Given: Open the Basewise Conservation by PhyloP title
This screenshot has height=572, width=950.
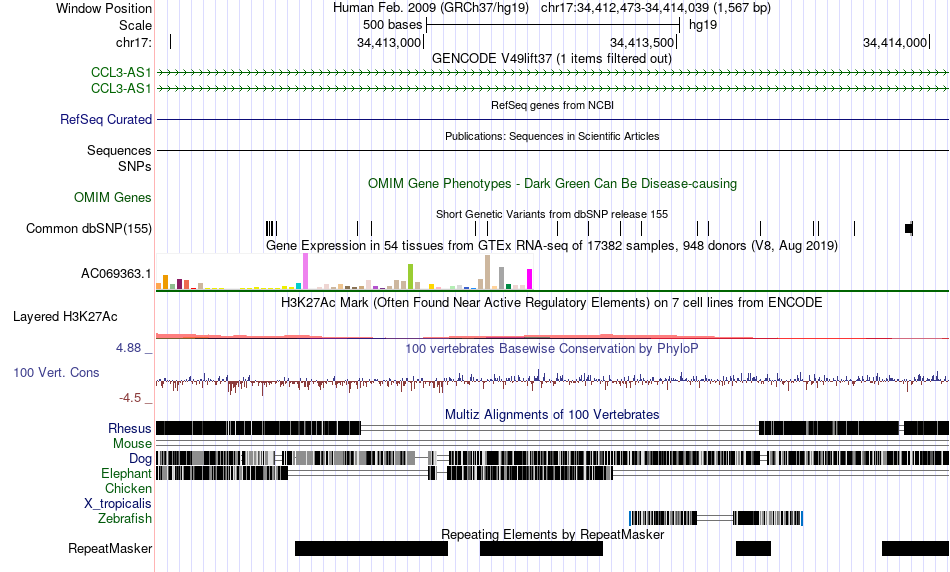Looking at the screenshot, I should coord(552,348).
